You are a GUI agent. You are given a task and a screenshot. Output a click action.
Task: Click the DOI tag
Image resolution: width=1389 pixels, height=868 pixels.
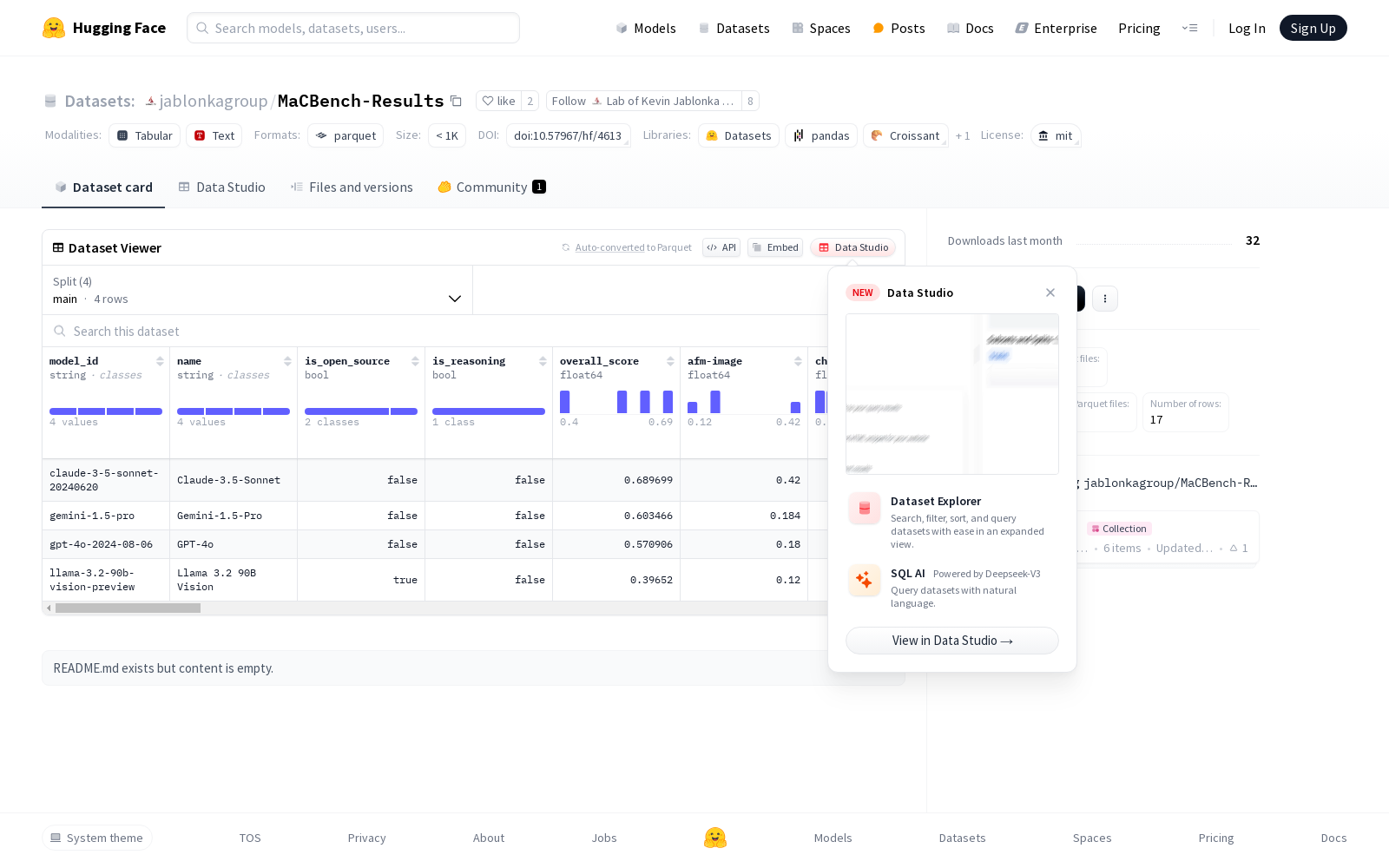(x=568, y=135)
